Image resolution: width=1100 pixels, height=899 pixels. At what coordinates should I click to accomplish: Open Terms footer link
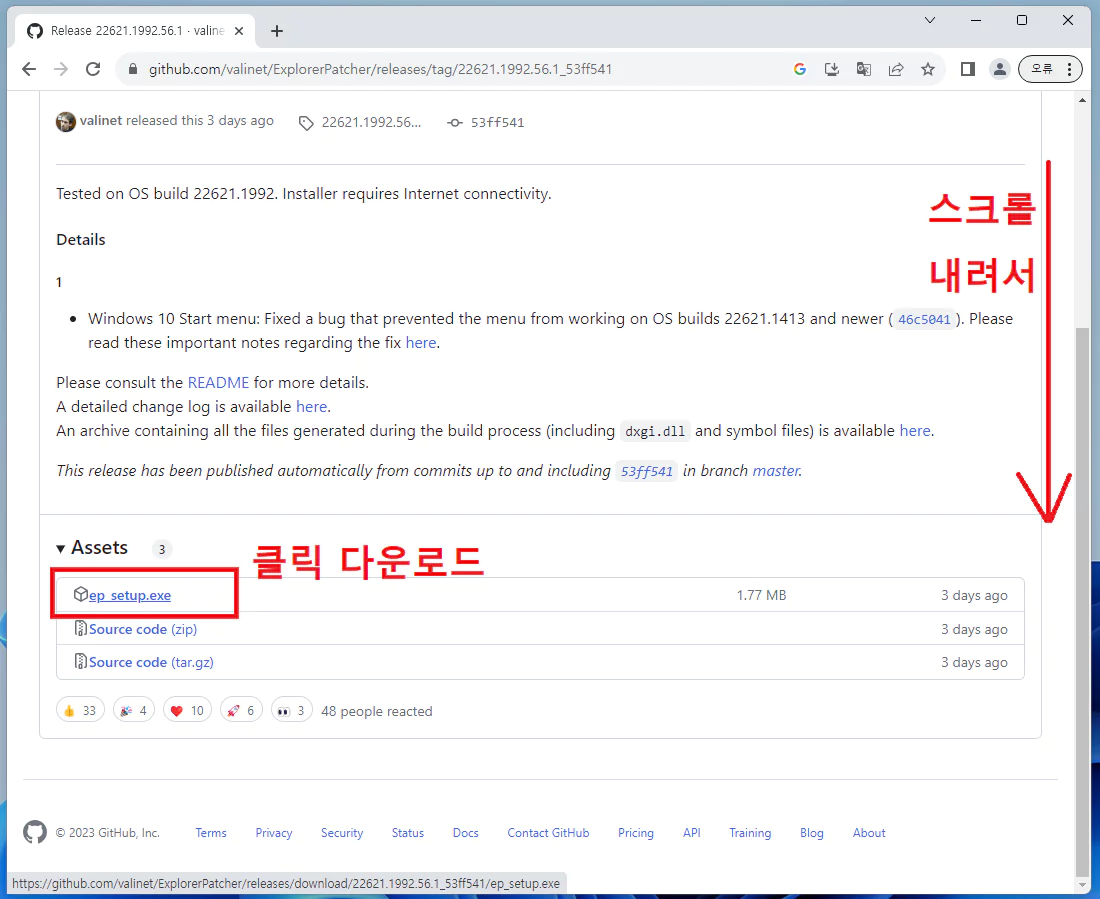211,832
